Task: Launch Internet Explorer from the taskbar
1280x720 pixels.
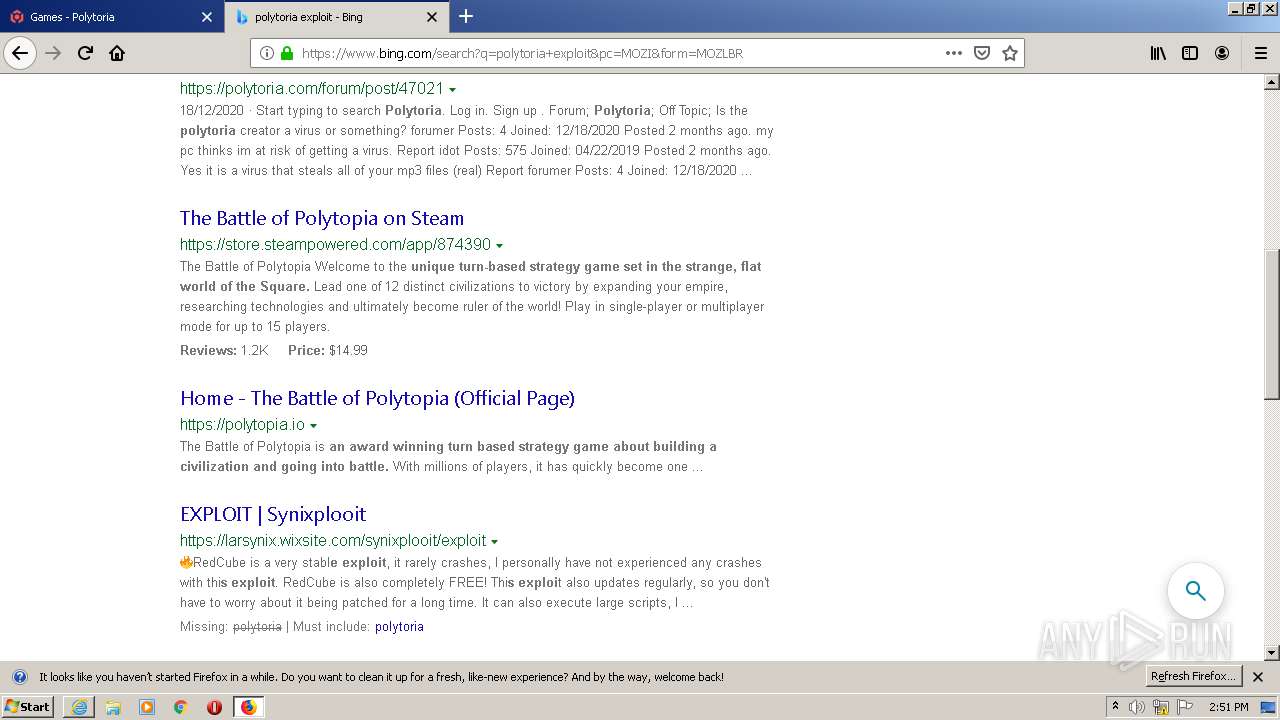Action: tap(79, 707)
